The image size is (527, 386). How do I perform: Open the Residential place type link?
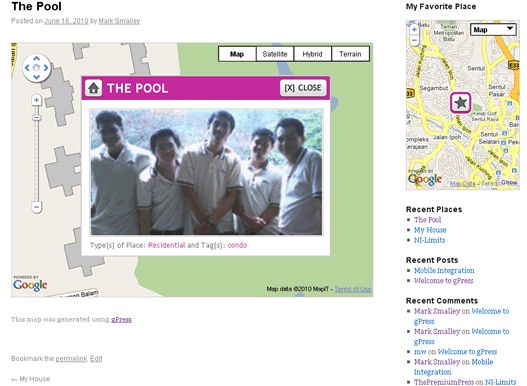pos(166,245)
